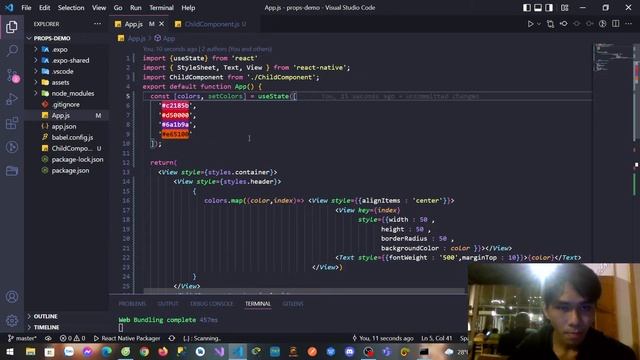Open Changes icon in editor toolbar

tap(550, 24)
